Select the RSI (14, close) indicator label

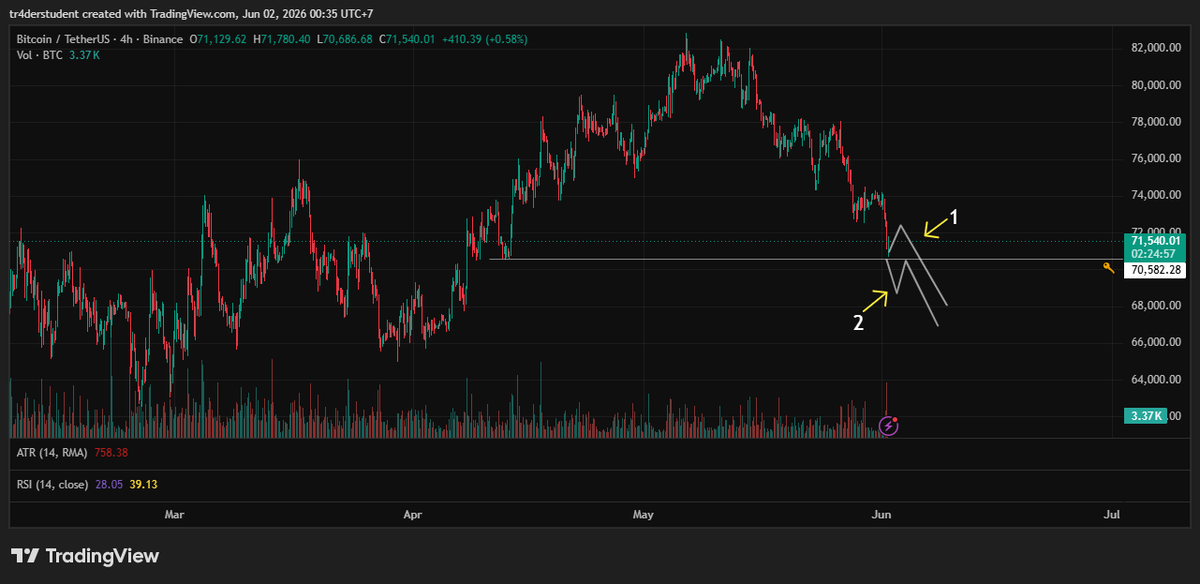[52, 484]
